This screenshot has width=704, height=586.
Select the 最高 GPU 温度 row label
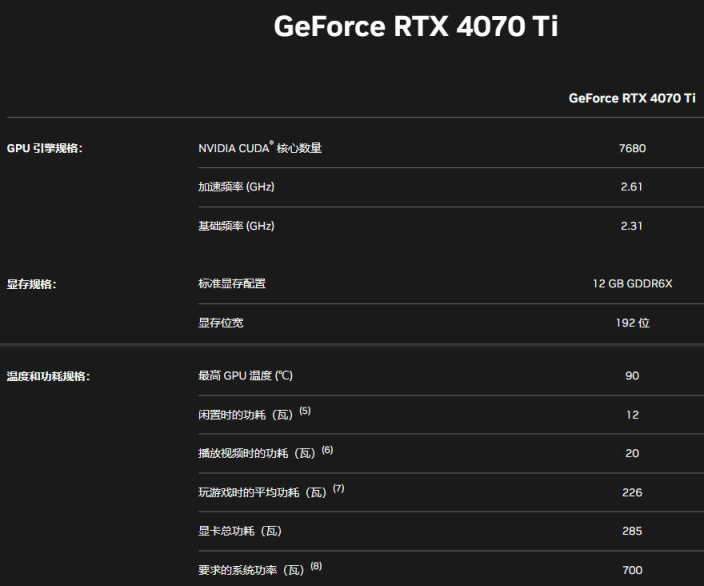[x=245, y=376]
